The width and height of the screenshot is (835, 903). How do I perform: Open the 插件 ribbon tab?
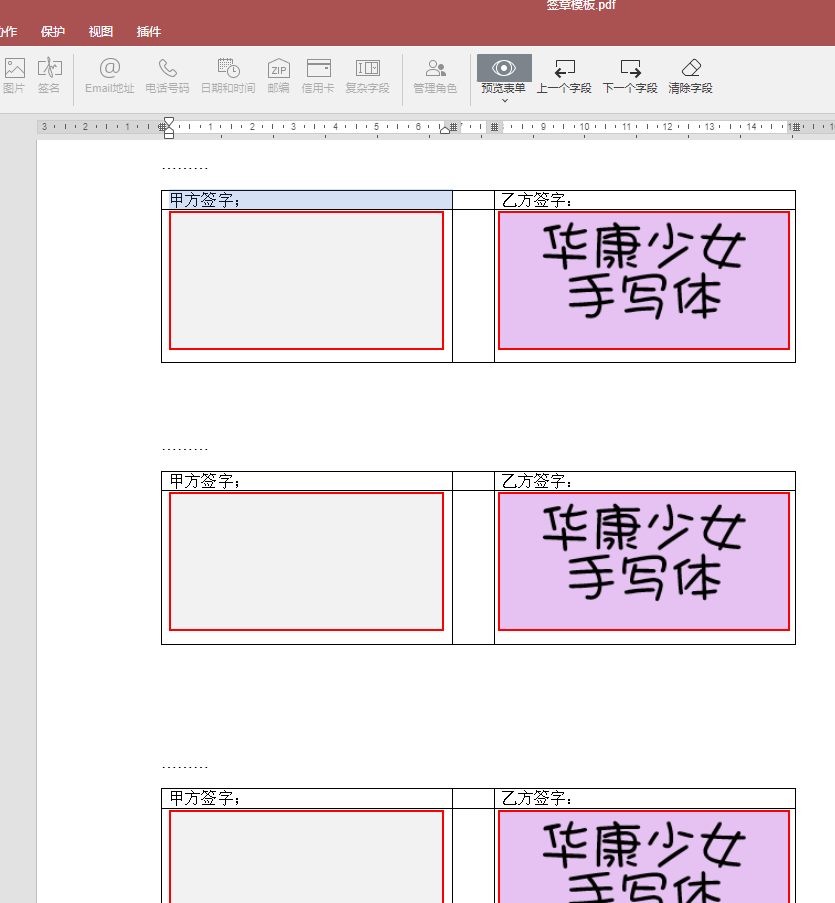pos(149,32)
